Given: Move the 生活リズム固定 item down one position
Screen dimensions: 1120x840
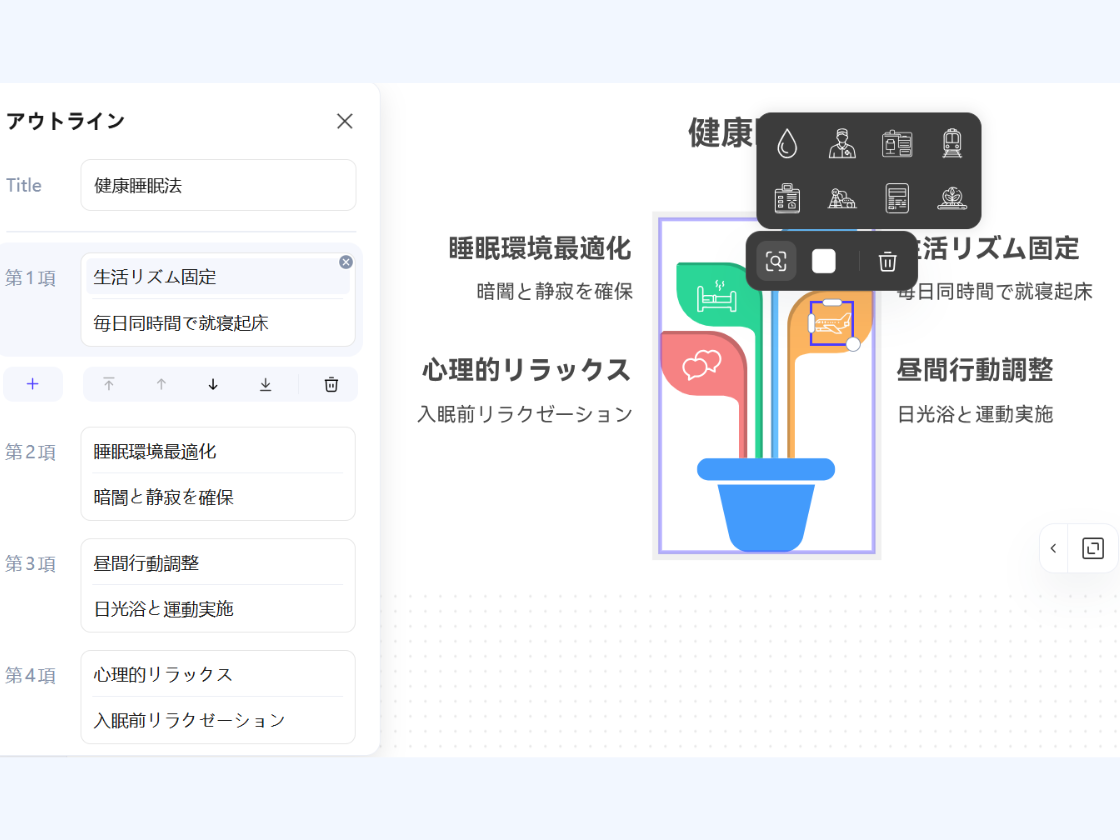Looking at the screenshot, I should [210, 384].
